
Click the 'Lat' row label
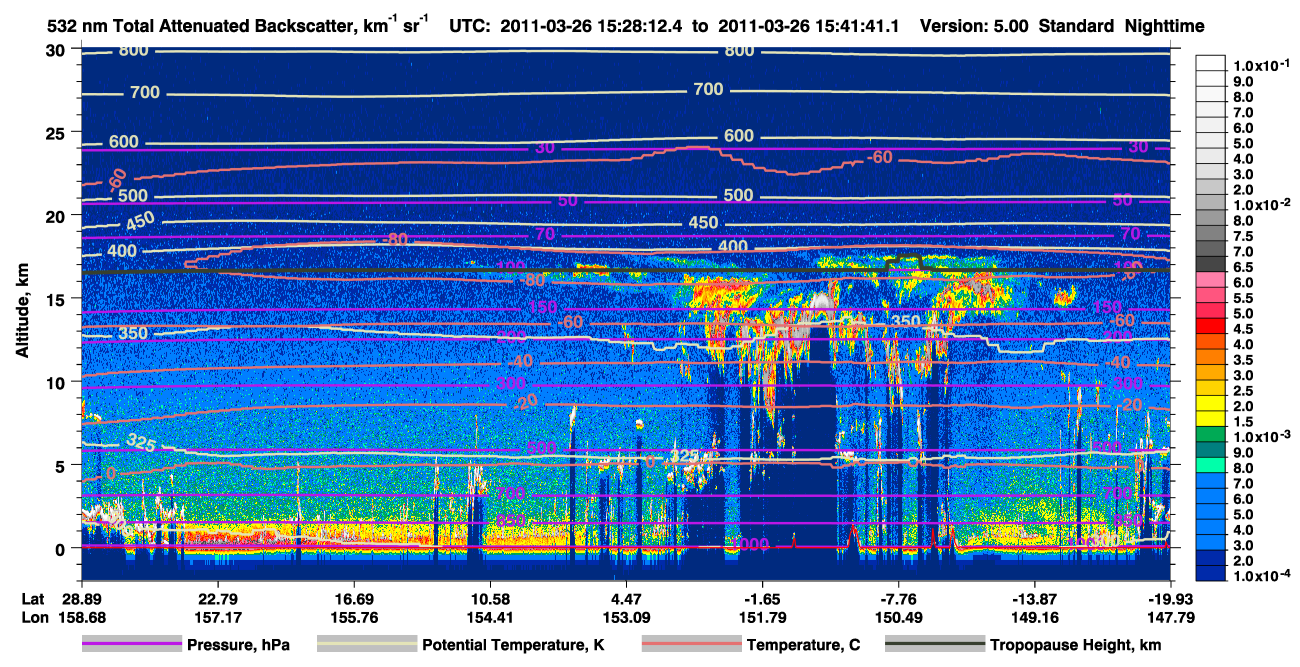click(x=35, y=598)
